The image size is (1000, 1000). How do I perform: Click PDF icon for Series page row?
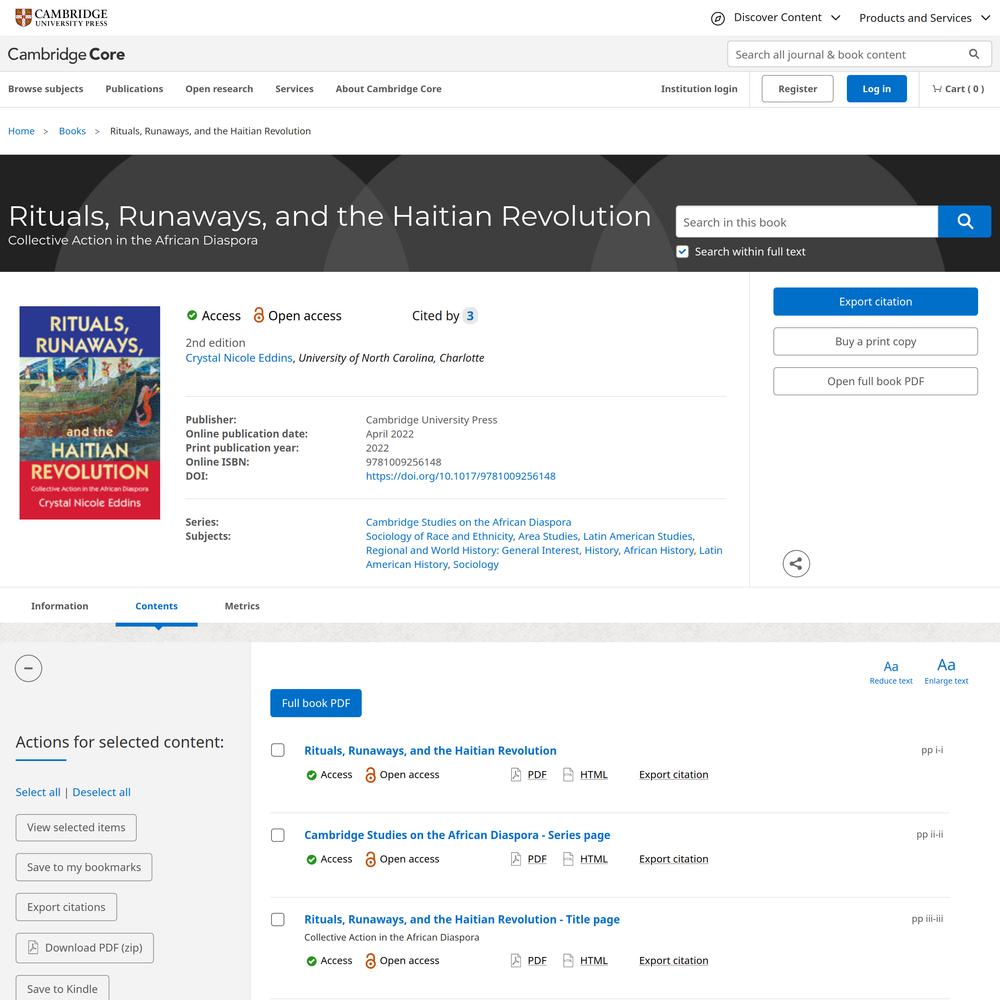pos(516,859)
